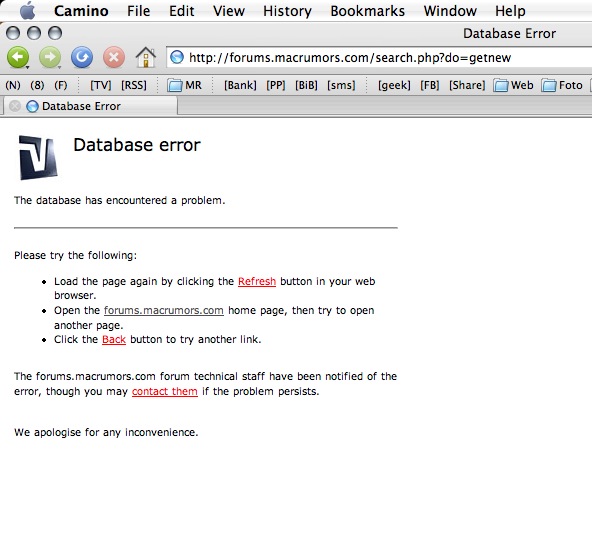This screenshot has width=592, height=540.
Task: Open the [FB] bookmark
Action: [430, 85]
